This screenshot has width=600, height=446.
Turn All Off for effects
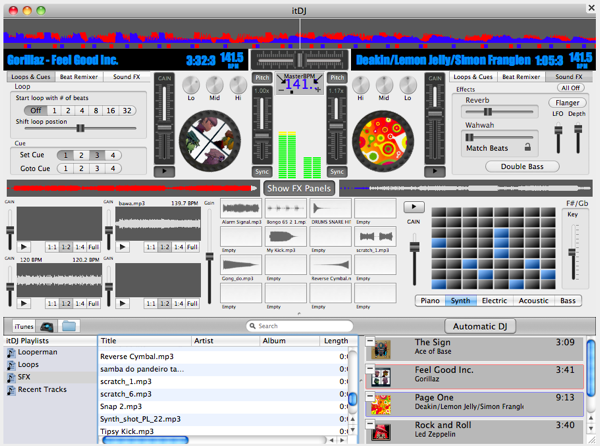coord(571,88)
